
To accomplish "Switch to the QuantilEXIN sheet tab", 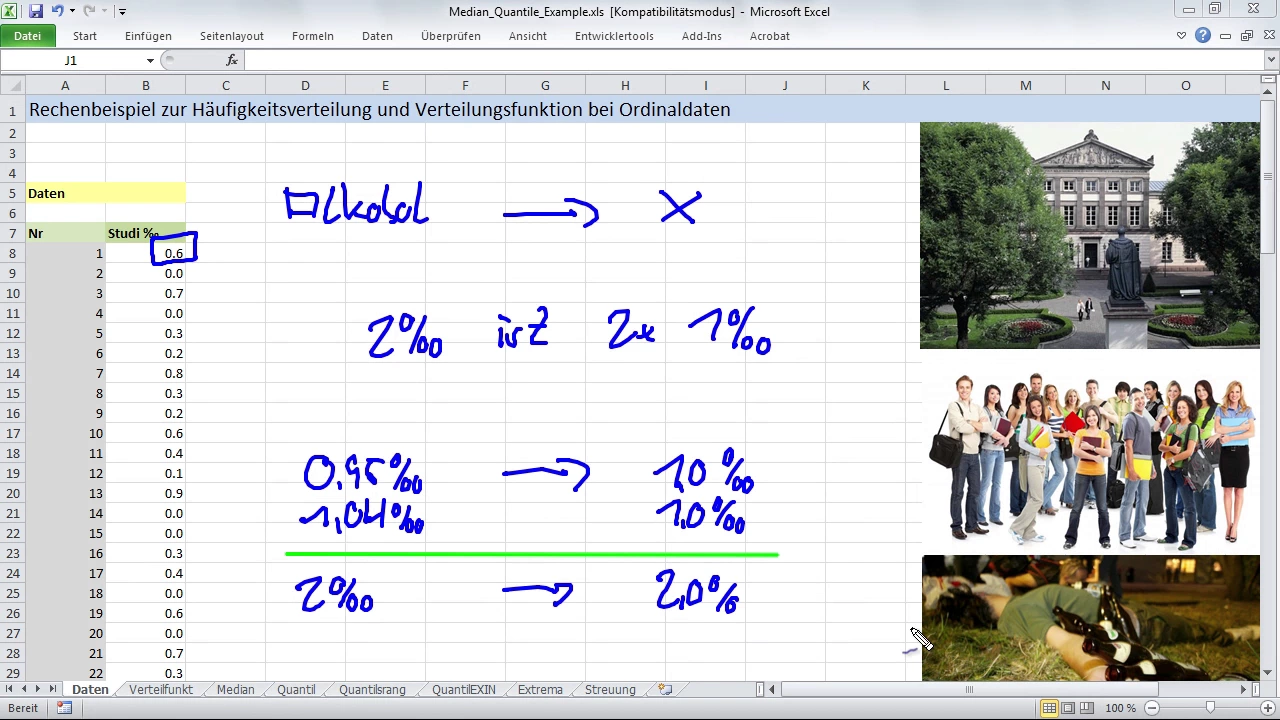I will [464, 690].
